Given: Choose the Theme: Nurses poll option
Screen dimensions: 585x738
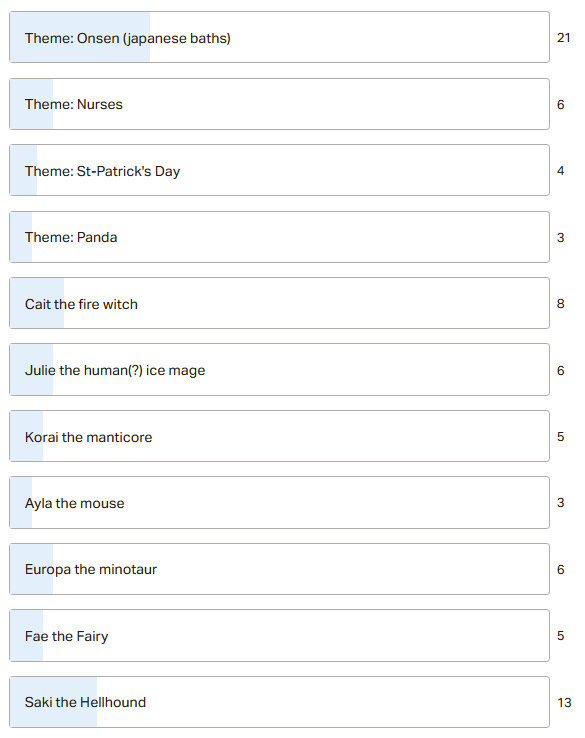Looking at the screenshot, I should point(280,104).
